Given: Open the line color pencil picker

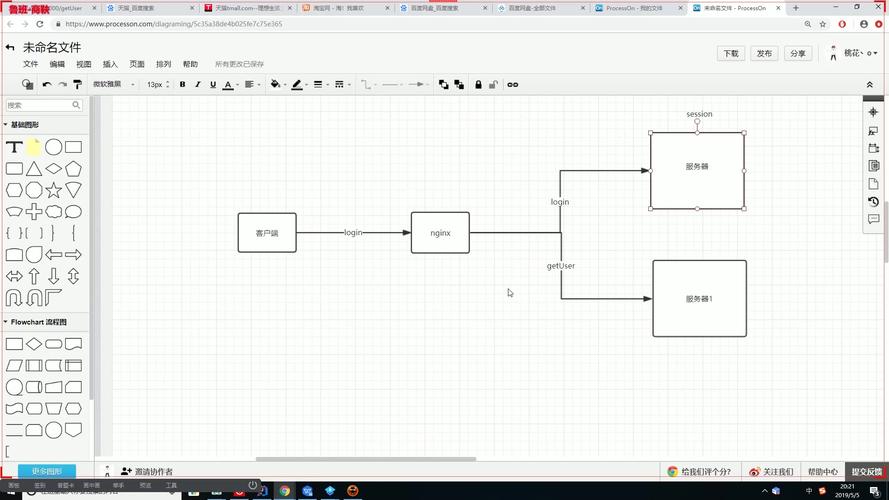Looking at the screenshot, I should point(299,84).
